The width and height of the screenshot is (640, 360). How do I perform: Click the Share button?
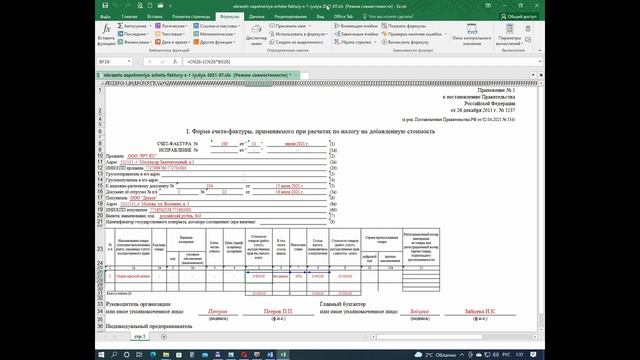[519, 17]
